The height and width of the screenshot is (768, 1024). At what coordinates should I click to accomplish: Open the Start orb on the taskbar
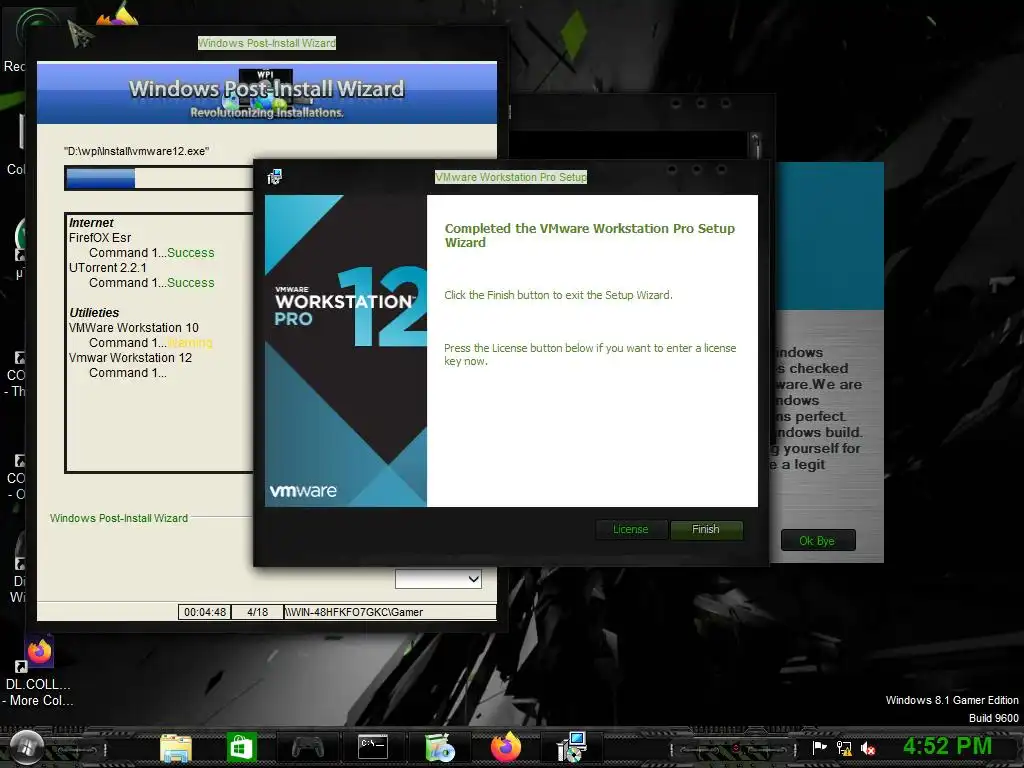pyautogui.click(x=26, y=746)
